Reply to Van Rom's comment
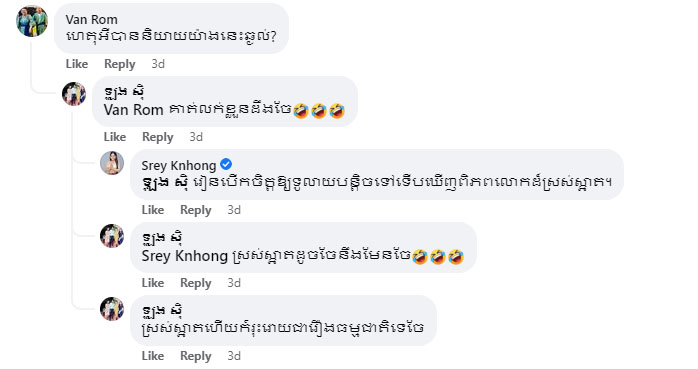698x369 pixels. (119, 64)
